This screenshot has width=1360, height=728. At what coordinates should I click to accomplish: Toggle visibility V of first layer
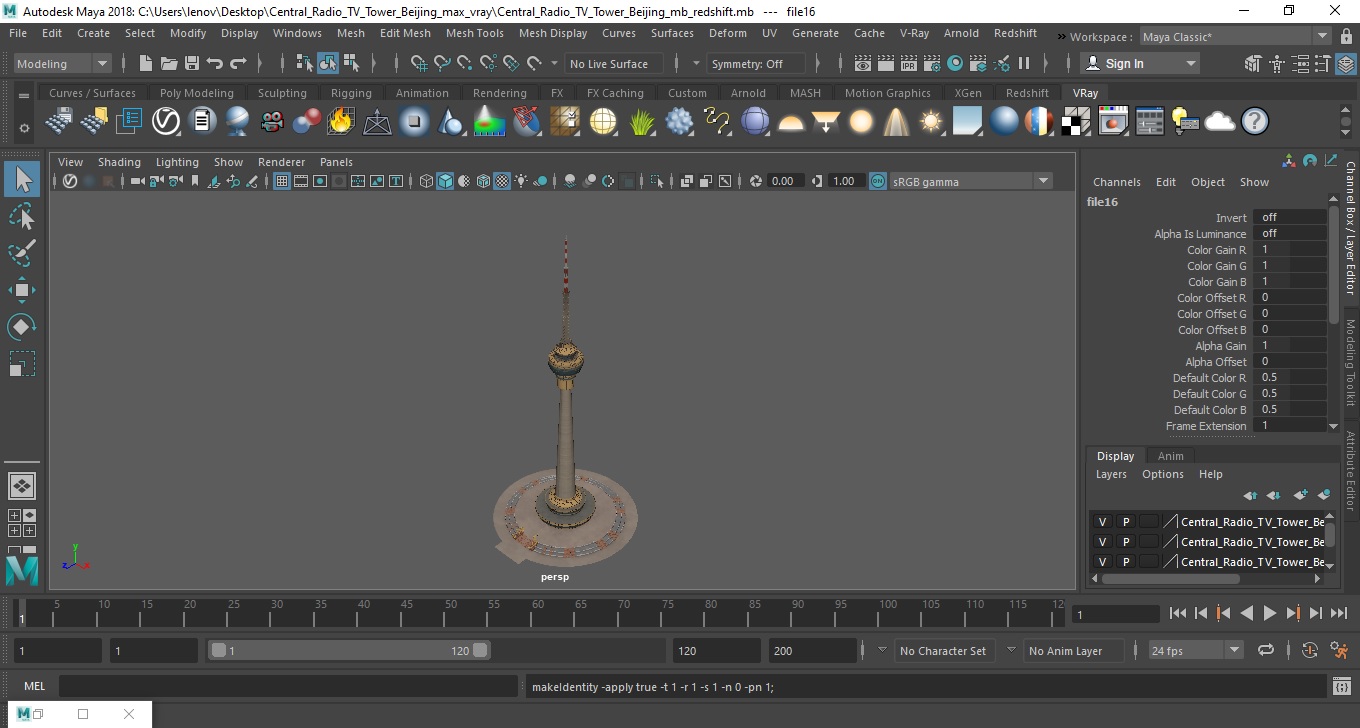[x=1102, y=521]
